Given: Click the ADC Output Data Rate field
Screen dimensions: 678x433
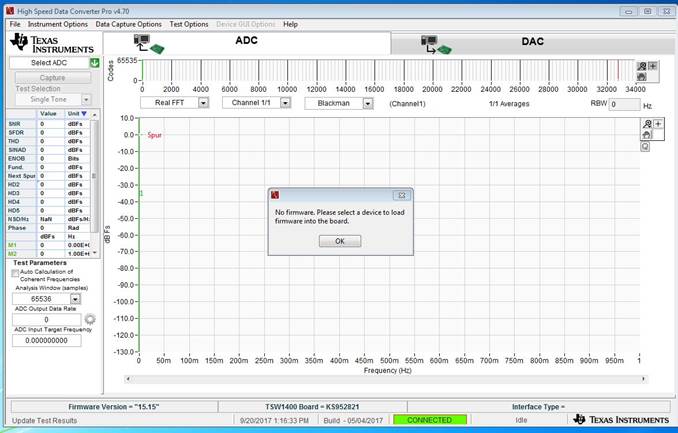Looking at the screenshot, I should pyautogui.click(x=47, y=320).
